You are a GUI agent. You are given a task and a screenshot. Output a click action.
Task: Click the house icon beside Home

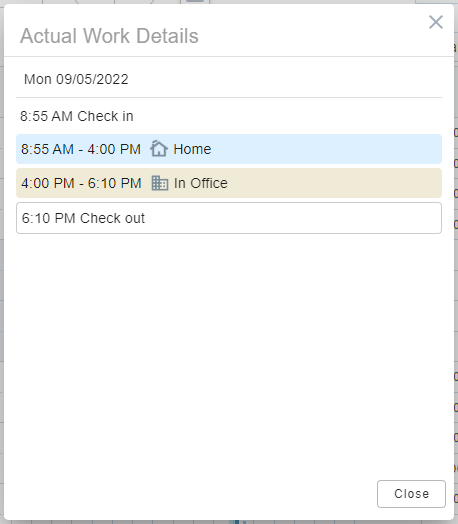pyautogui.click(x=159, y=149)
